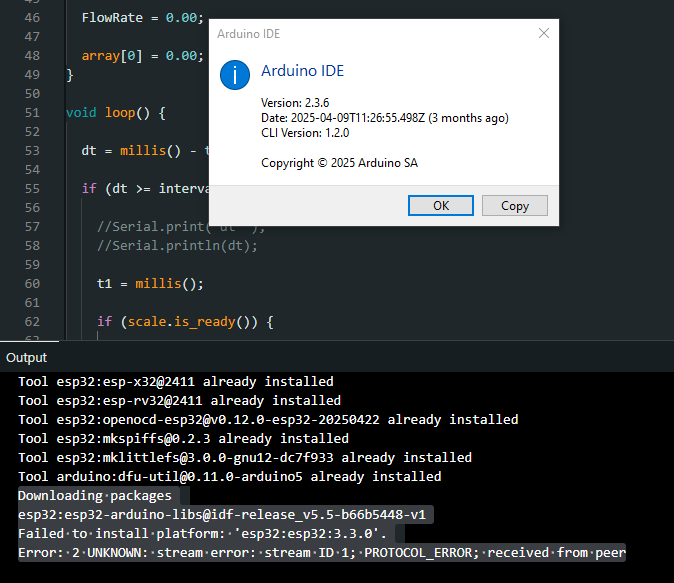
Task: Click the Version 2.3.6 text in dialog
Action: [295, 103]
